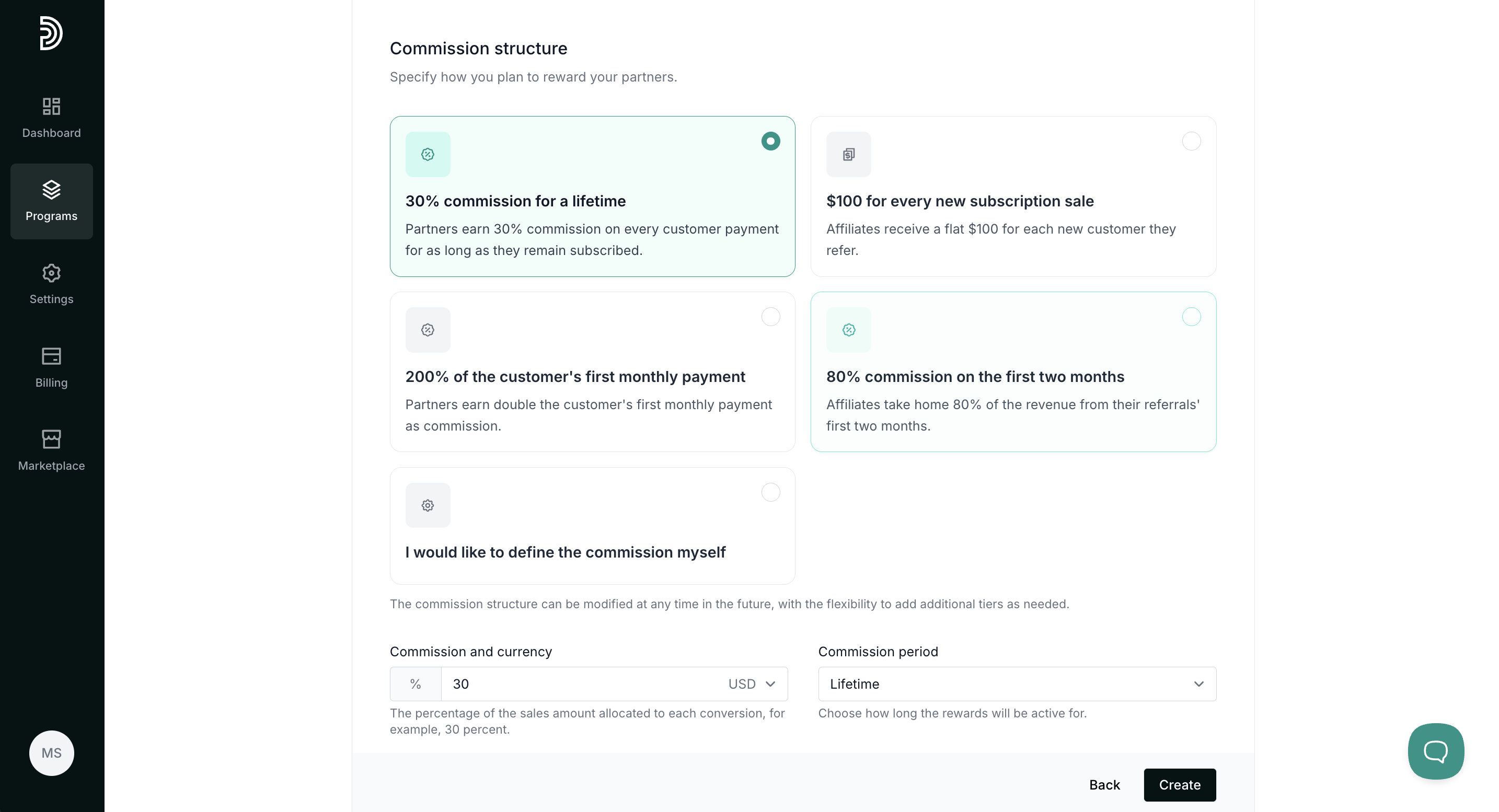This screenshot has height=812, width=1499.
Task: Select 80% commission on first two months radio
Action: click(x=1191, y=317)
